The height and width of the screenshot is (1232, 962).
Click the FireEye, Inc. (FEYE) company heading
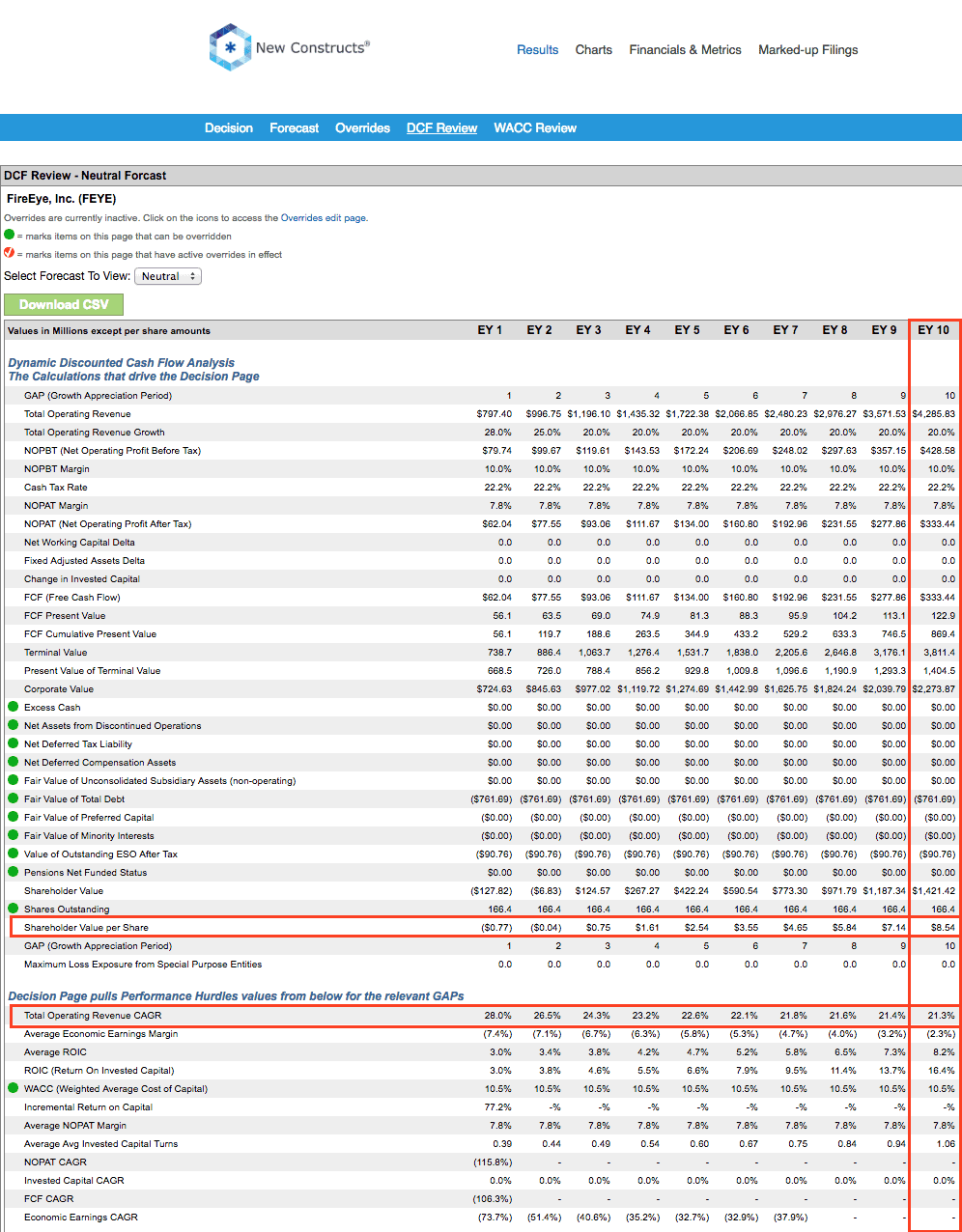click(x=61, y=199)
